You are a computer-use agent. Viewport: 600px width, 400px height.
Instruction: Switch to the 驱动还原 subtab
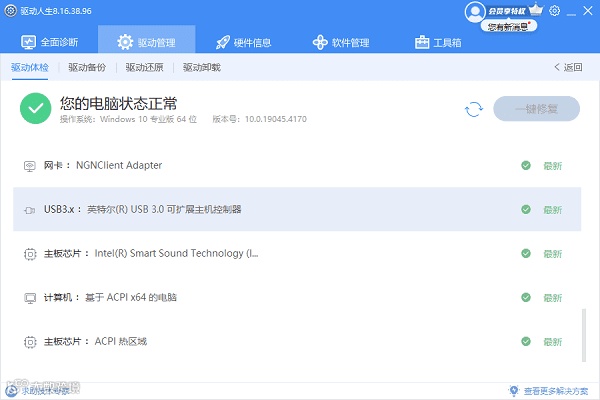tap(144, 67)
